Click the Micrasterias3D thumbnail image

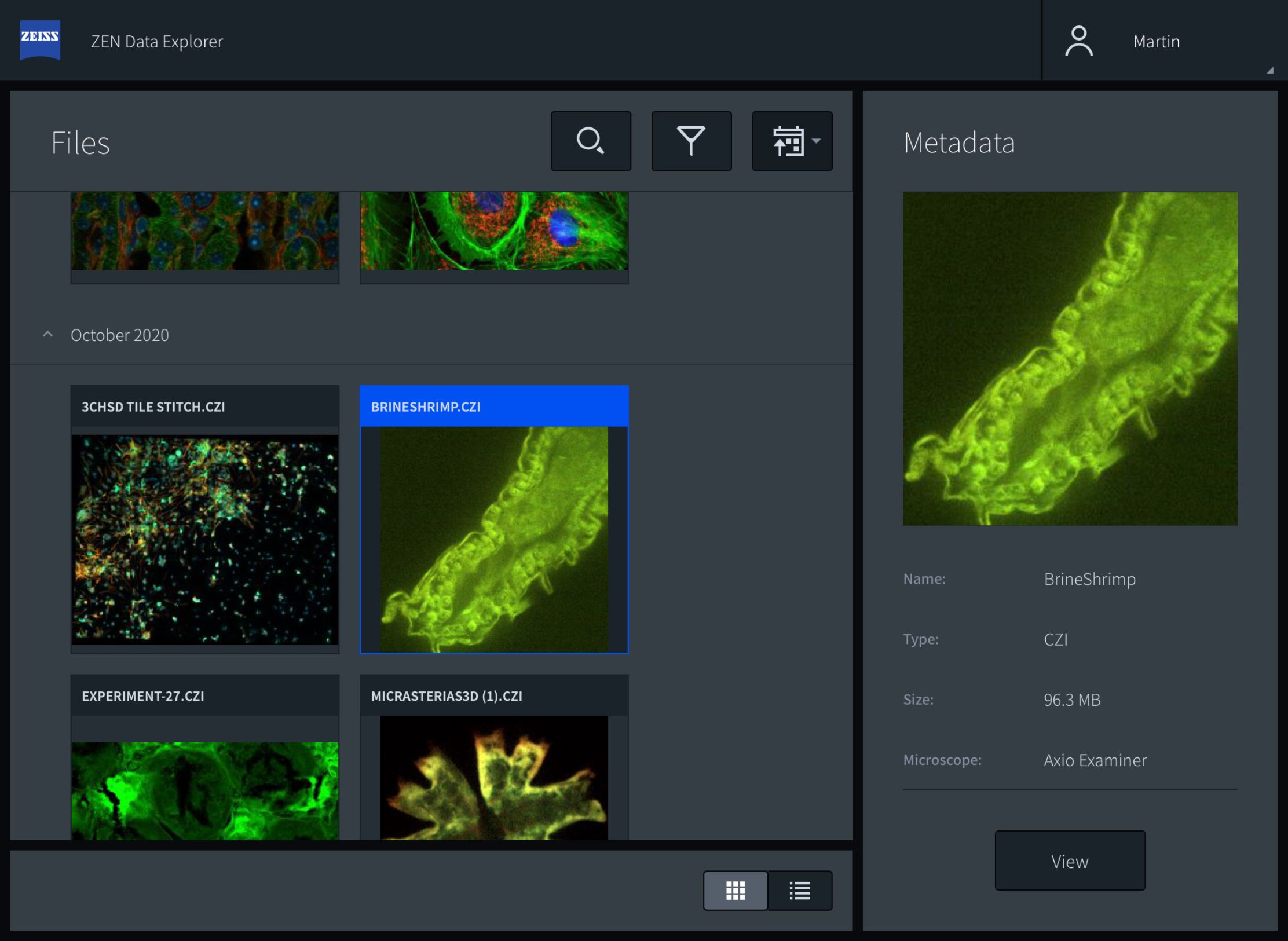click(x=494, y=778)
